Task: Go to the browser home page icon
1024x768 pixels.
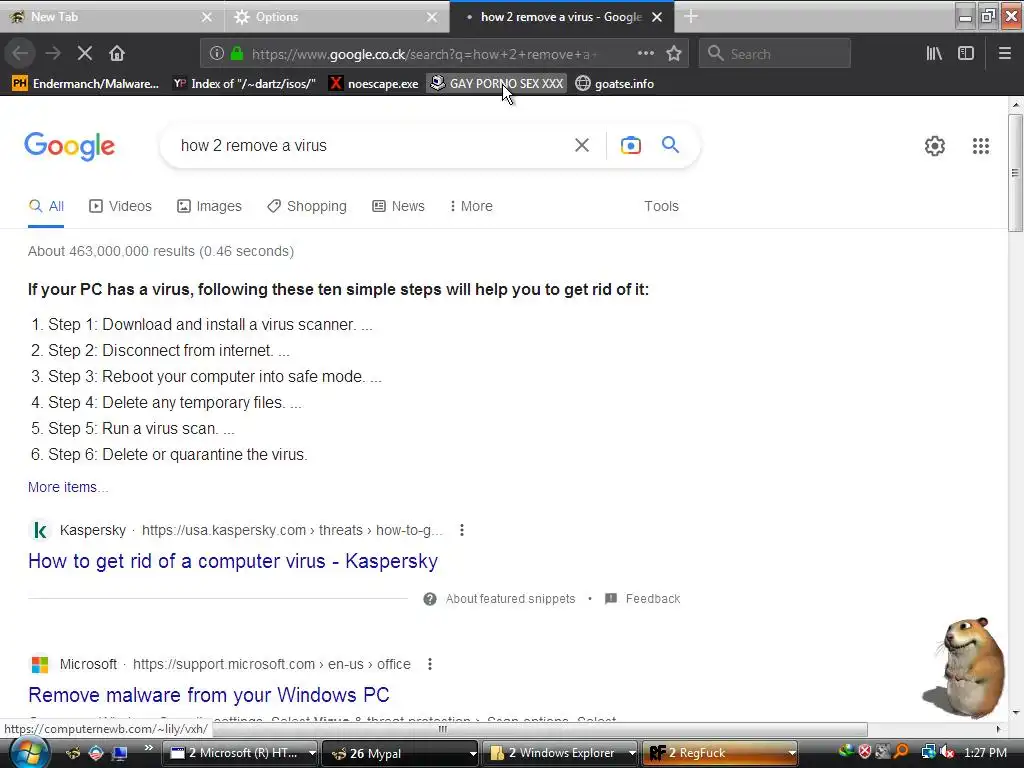Action: pos(117,54)
